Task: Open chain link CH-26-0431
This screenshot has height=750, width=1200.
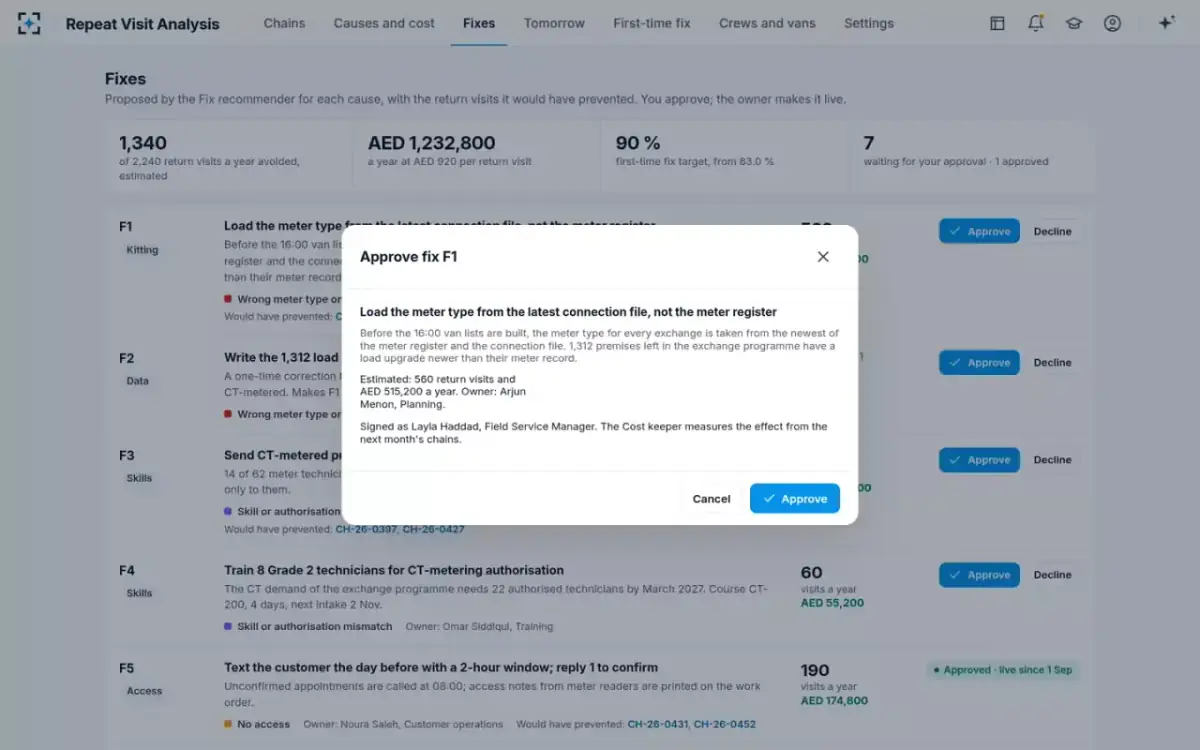Action: (657, 724)
